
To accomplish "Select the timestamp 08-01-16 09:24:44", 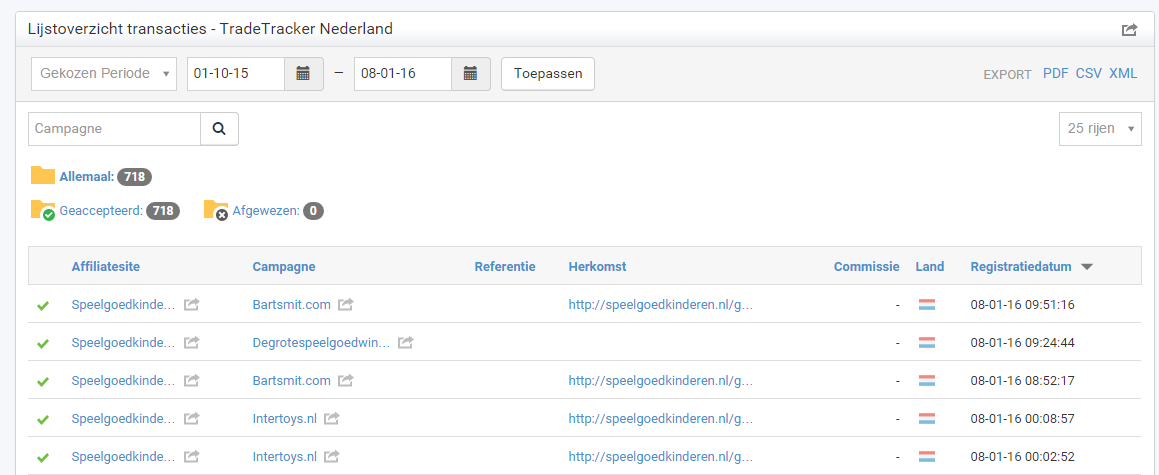I will (x=1022, y=343).
